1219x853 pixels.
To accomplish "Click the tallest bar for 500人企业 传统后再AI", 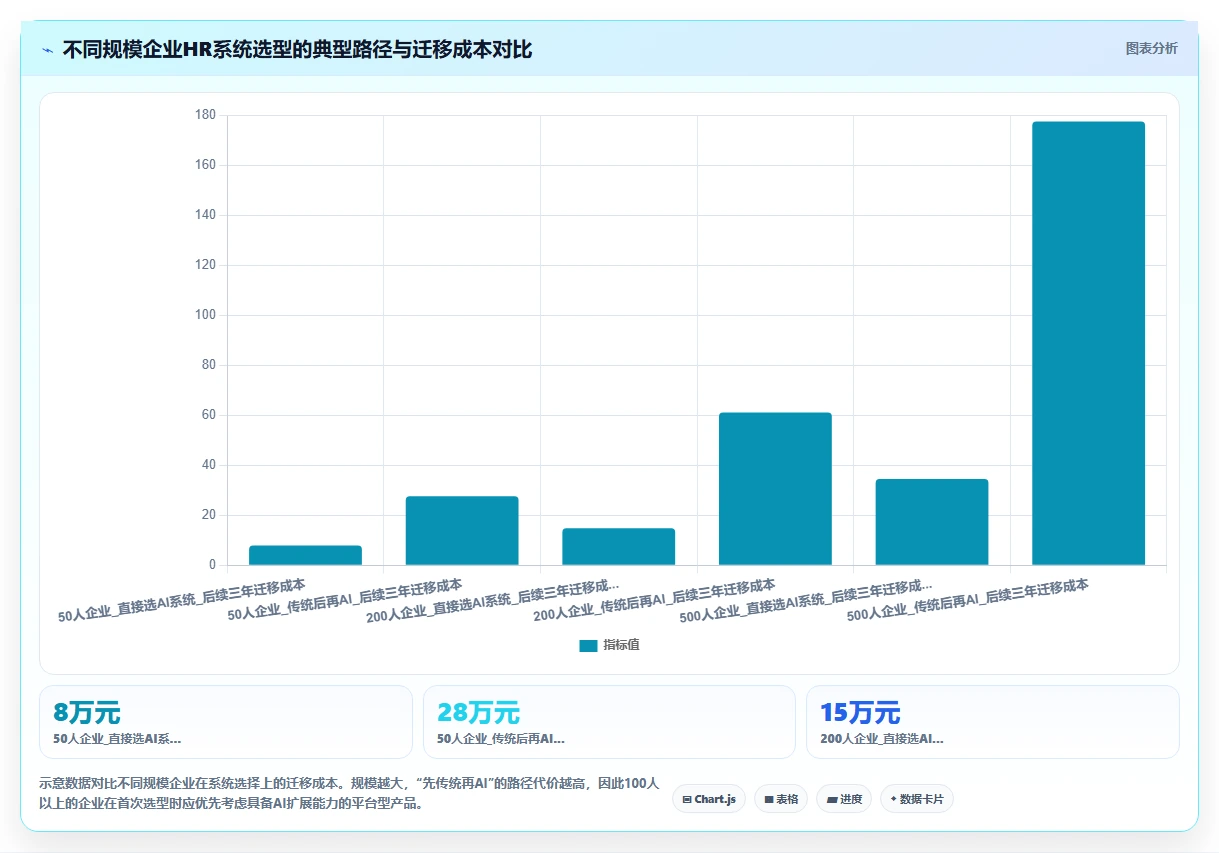I will [1088, 343].
